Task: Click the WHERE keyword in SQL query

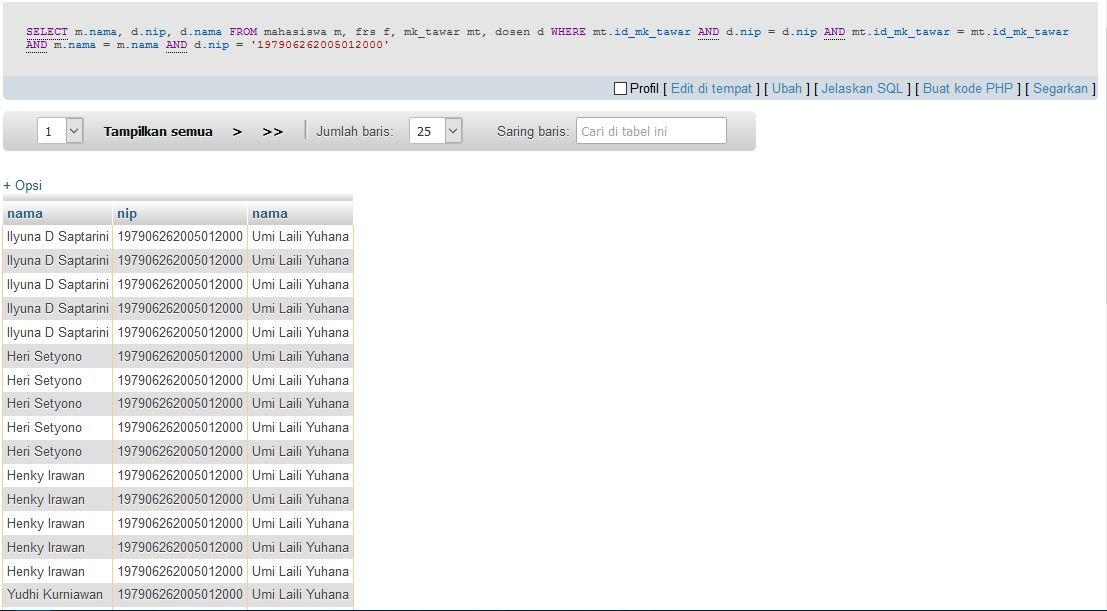Action: (568, 32)
